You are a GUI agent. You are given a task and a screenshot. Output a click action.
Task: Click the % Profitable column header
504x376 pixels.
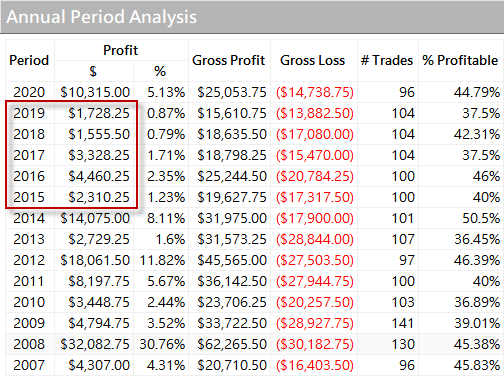coord(460,60)
